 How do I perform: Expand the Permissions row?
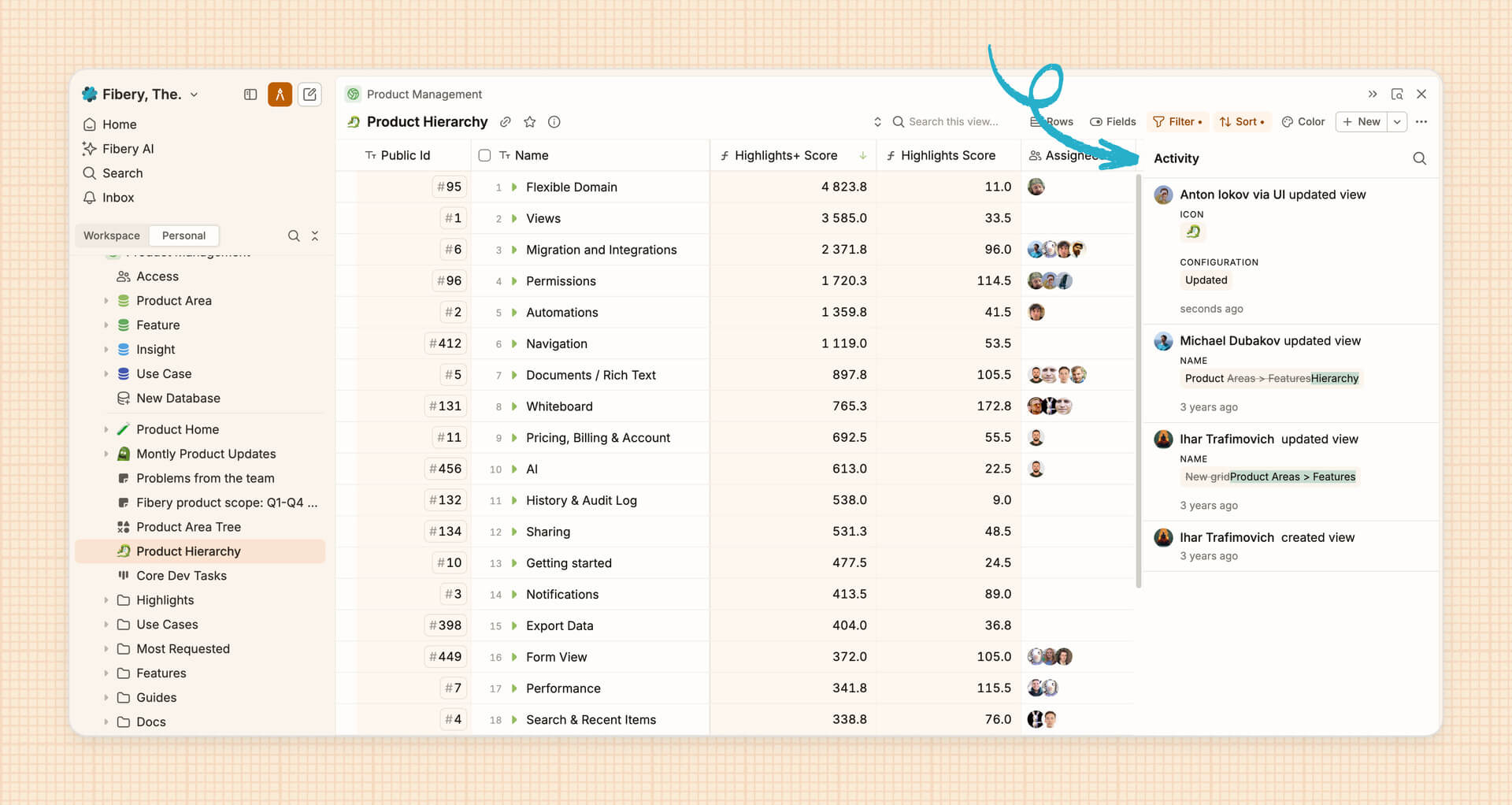[x=514, y=281]
